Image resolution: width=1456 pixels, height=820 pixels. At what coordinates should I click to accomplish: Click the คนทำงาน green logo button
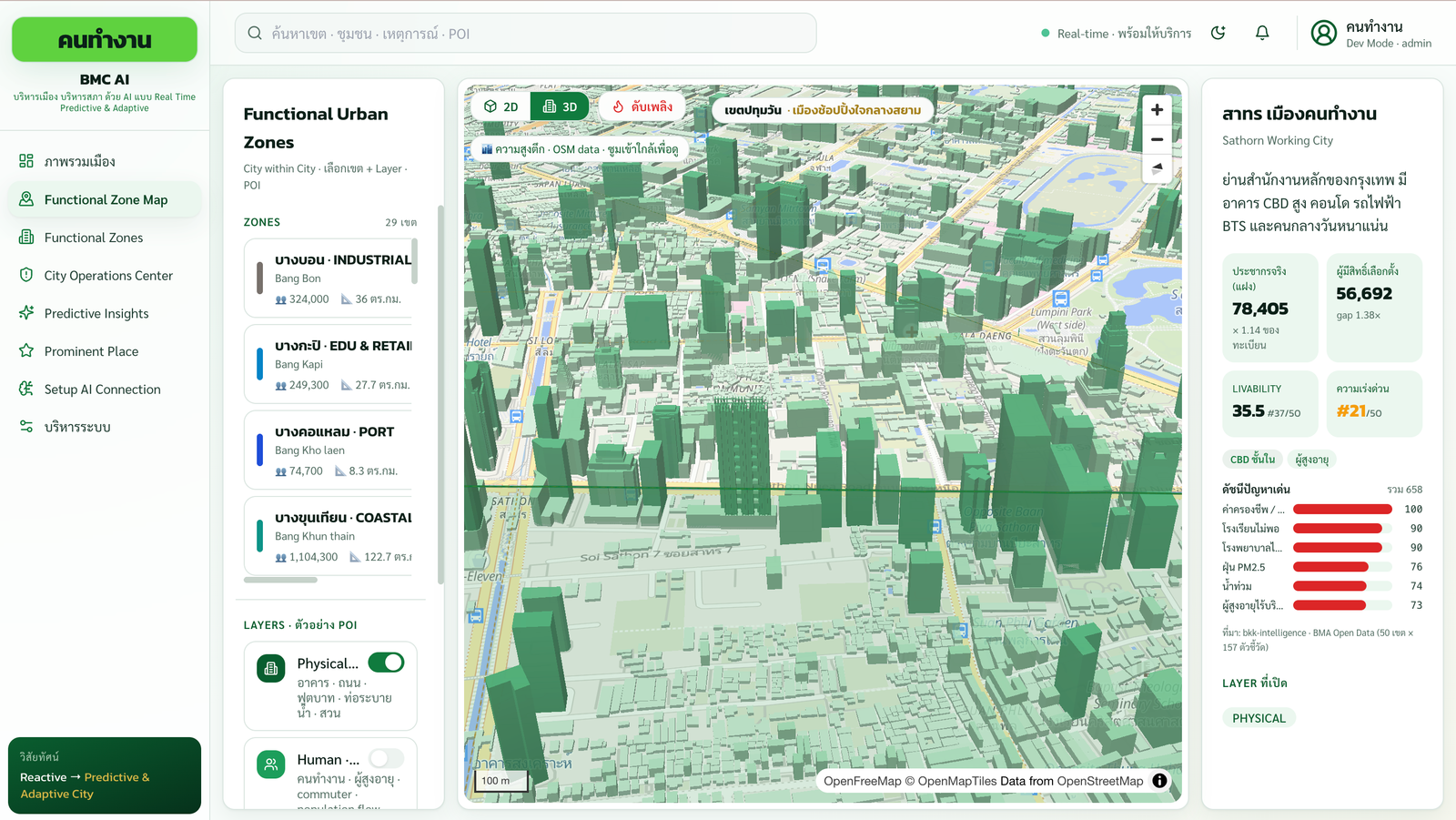pos(105,40)
